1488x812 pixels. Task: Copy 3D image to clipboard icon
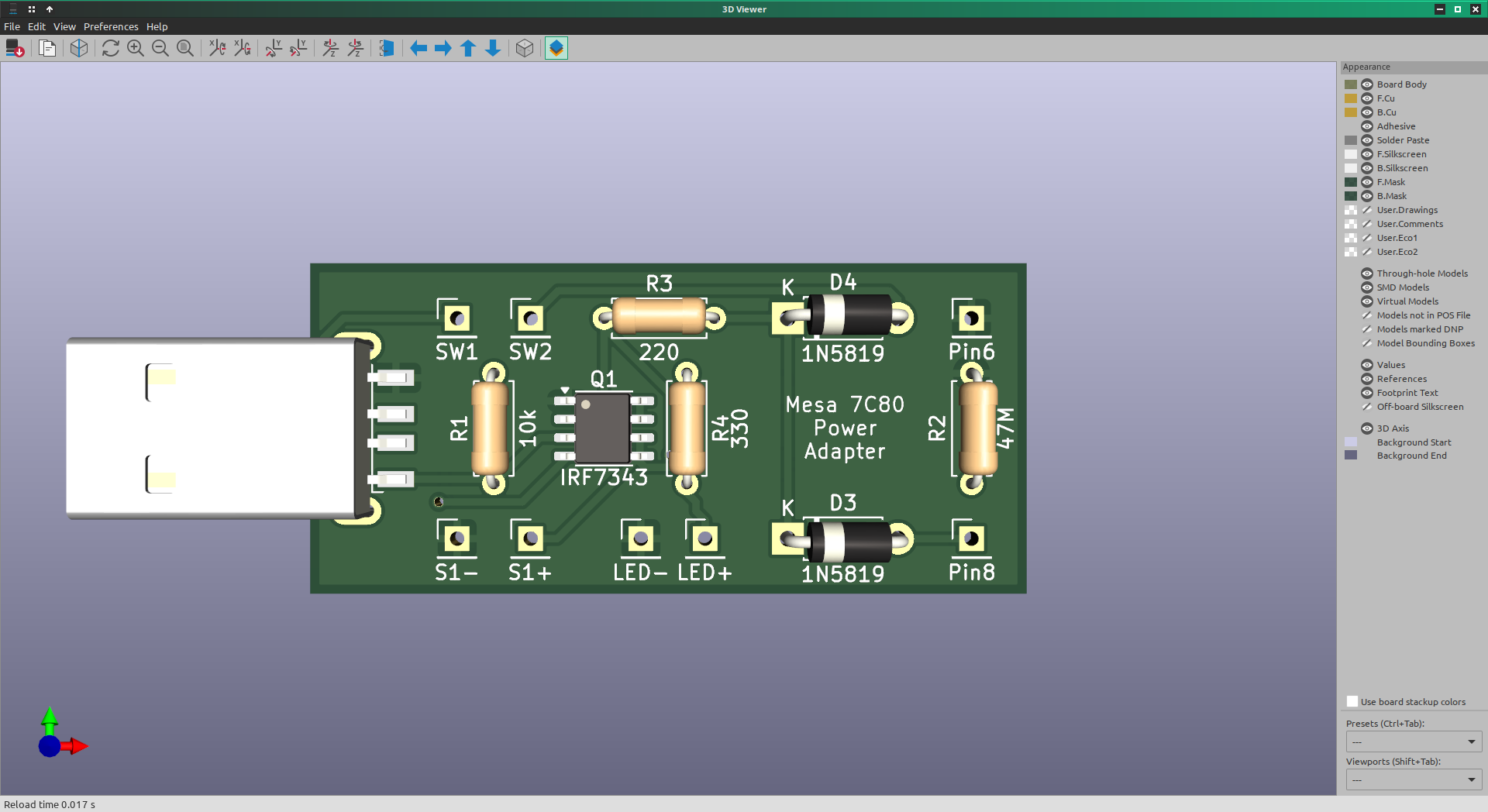47,48
